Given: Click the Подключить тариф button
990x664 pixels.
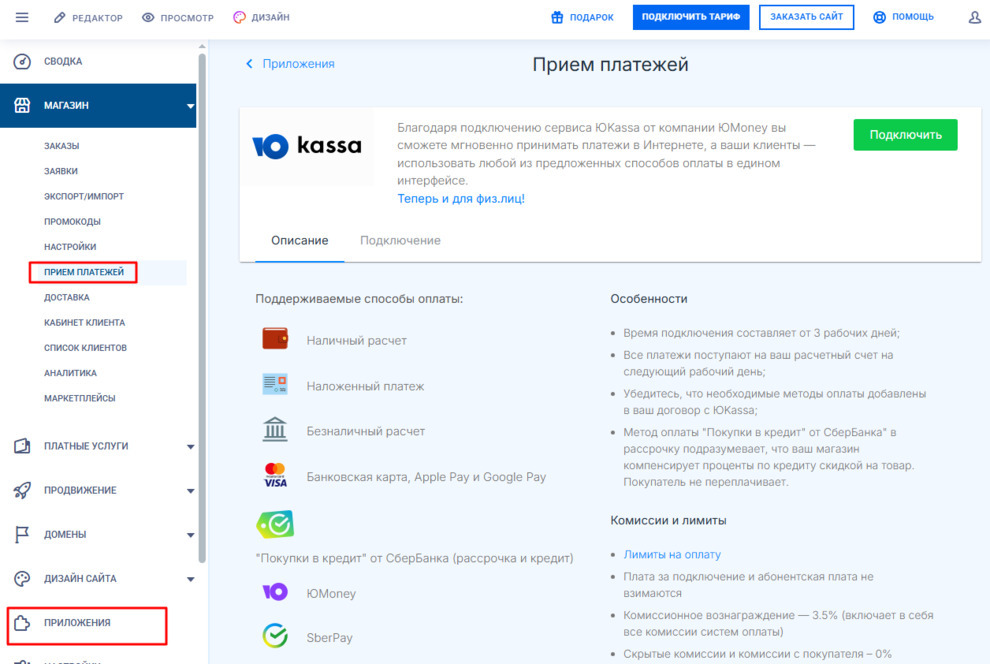Looking at the screenshot, I should [x=691, y=17].
